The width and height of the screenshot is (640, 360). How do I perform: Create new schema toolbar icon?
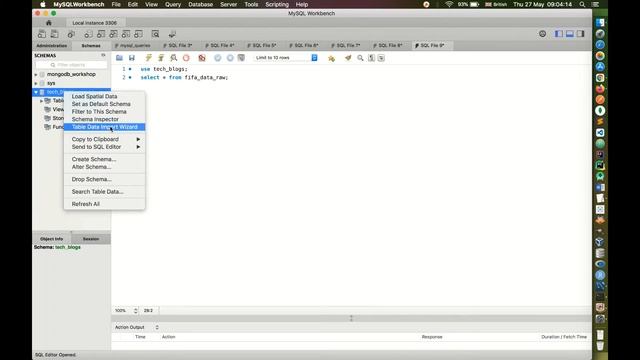(88, 34)
